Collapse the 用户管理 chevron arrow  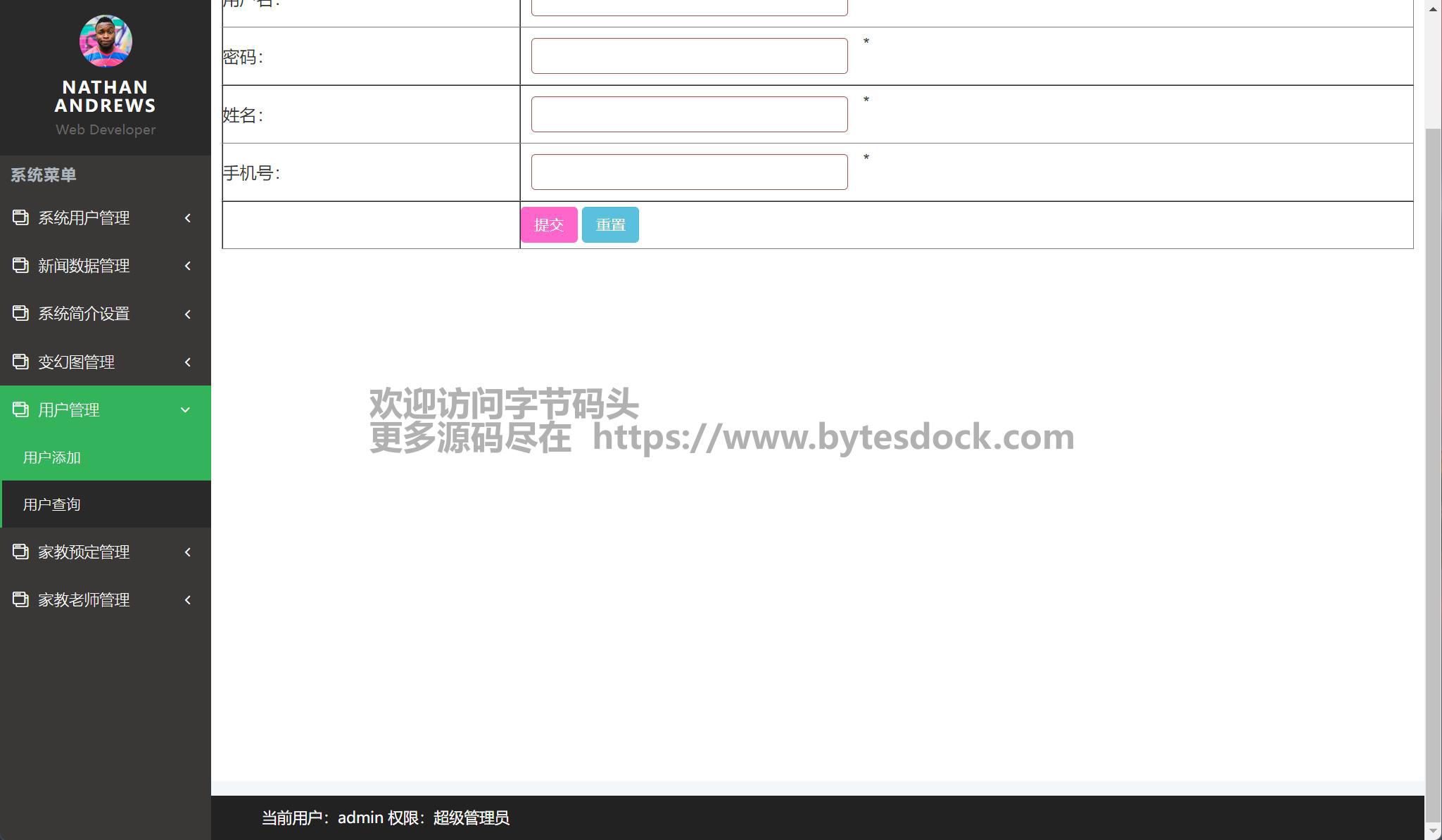pyautogui.click(x=185, y=409)
